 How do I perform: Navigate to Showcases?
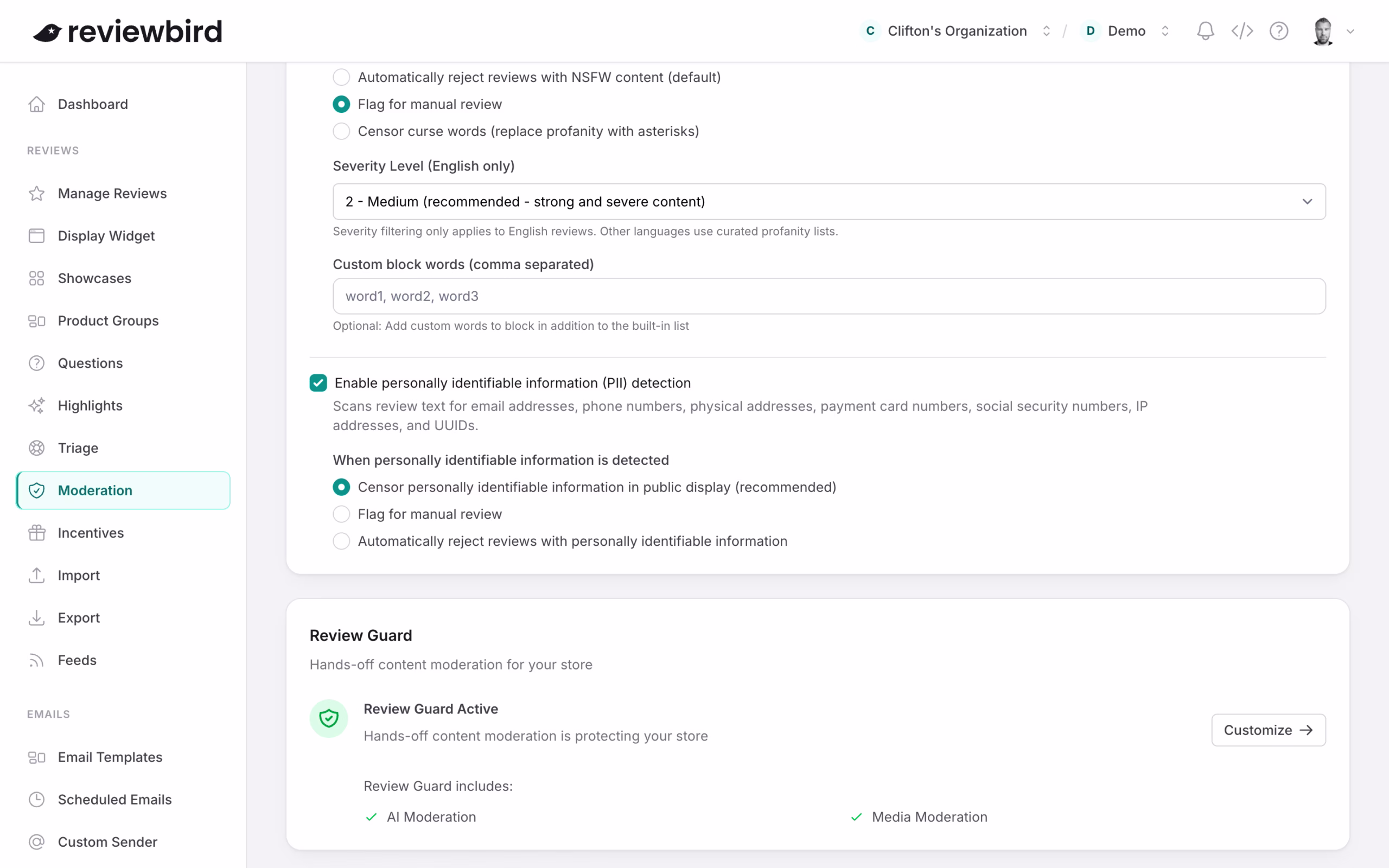click(x=123, y=278)
